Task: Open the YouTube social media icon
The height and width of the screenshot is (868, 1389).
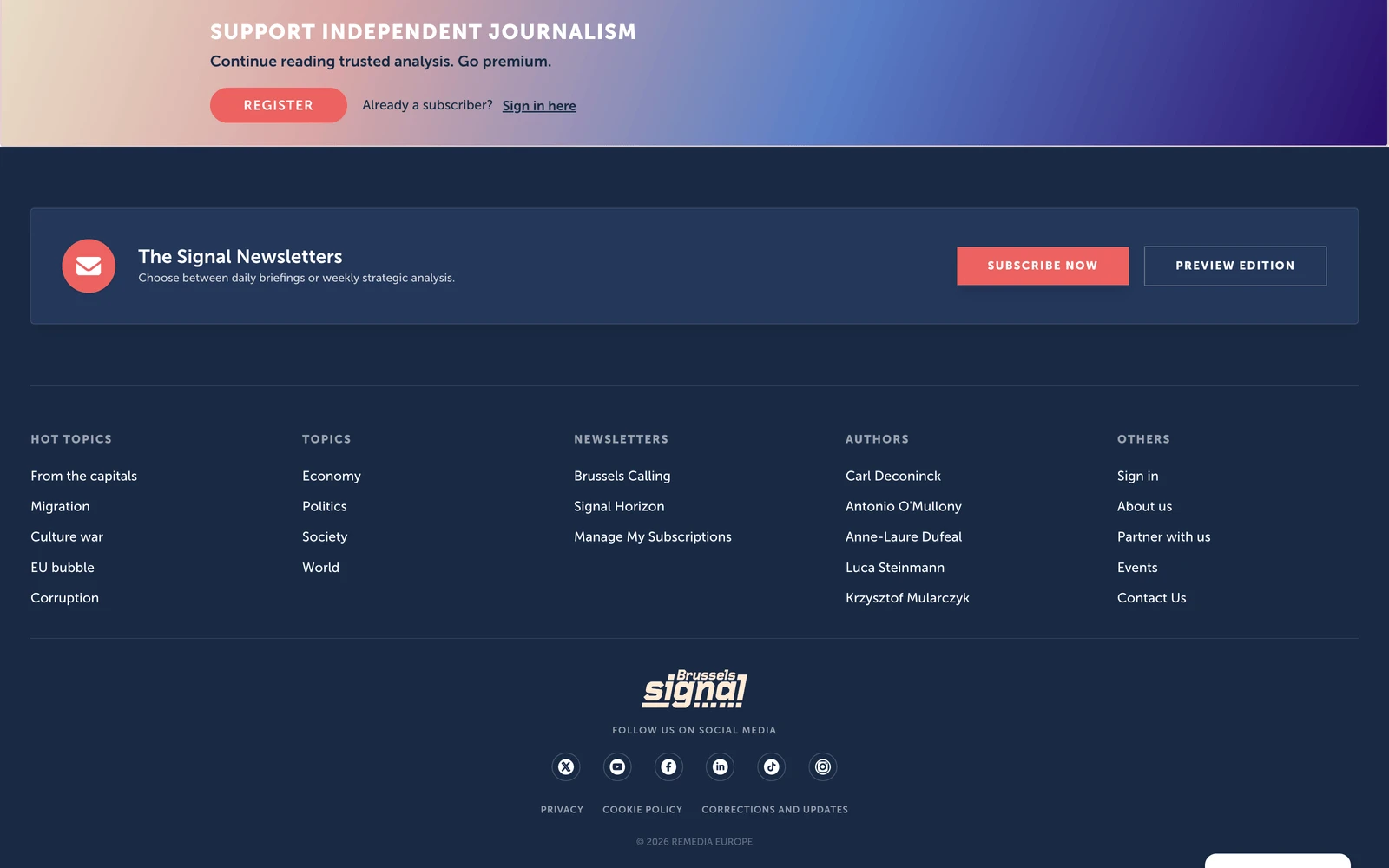Action: click(617, 766)
